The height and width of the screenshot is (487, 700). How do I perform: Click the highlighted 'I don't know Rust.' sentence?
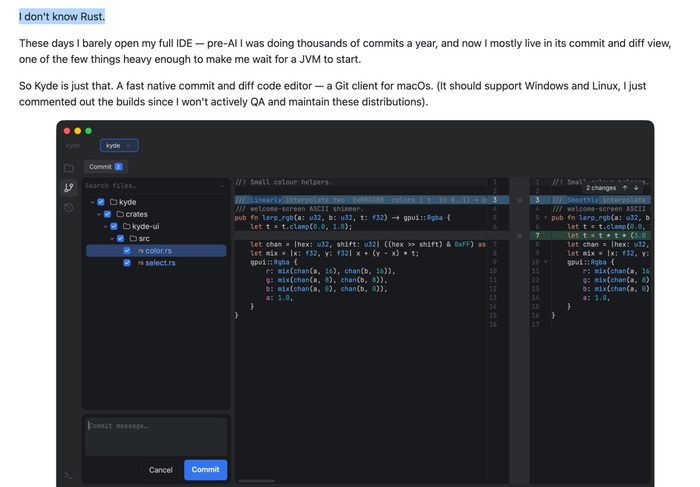pyautogui.click(x=62, y=17)
